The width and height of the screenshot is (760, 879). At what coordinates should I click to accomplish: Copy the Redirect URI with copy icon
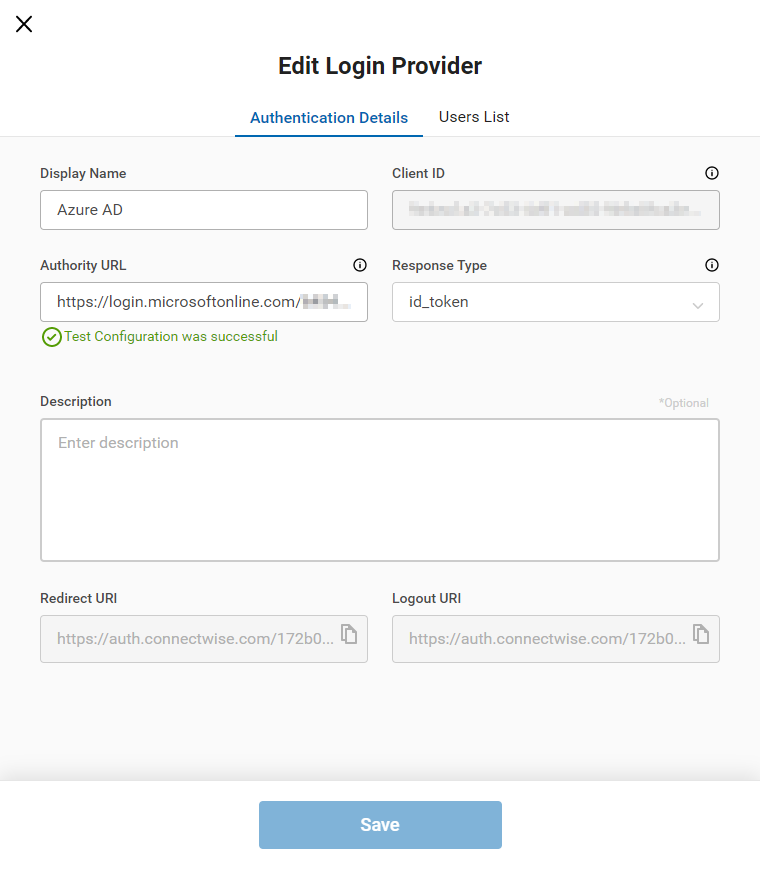349,634
